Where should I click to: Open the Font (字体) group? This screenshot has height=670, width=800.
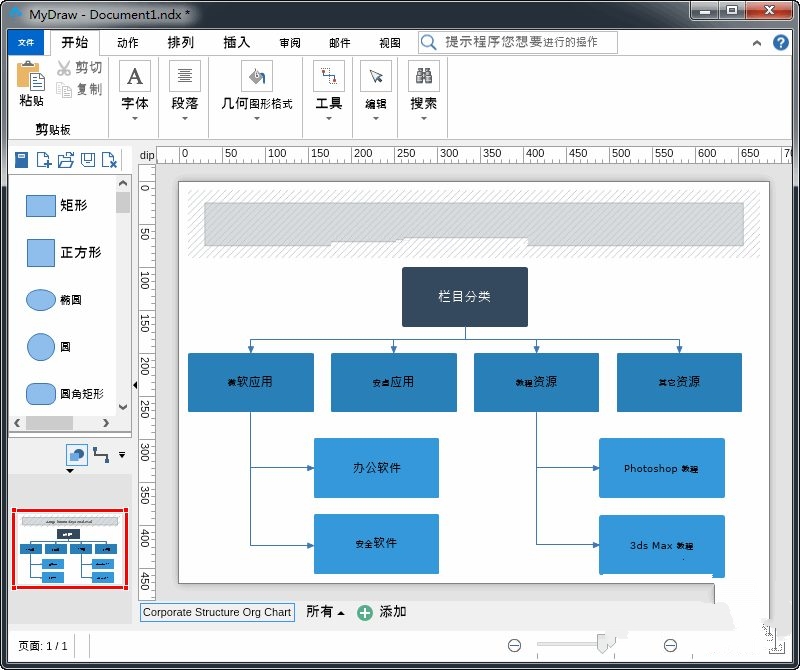pyautogui.click(x=135, y=90)
